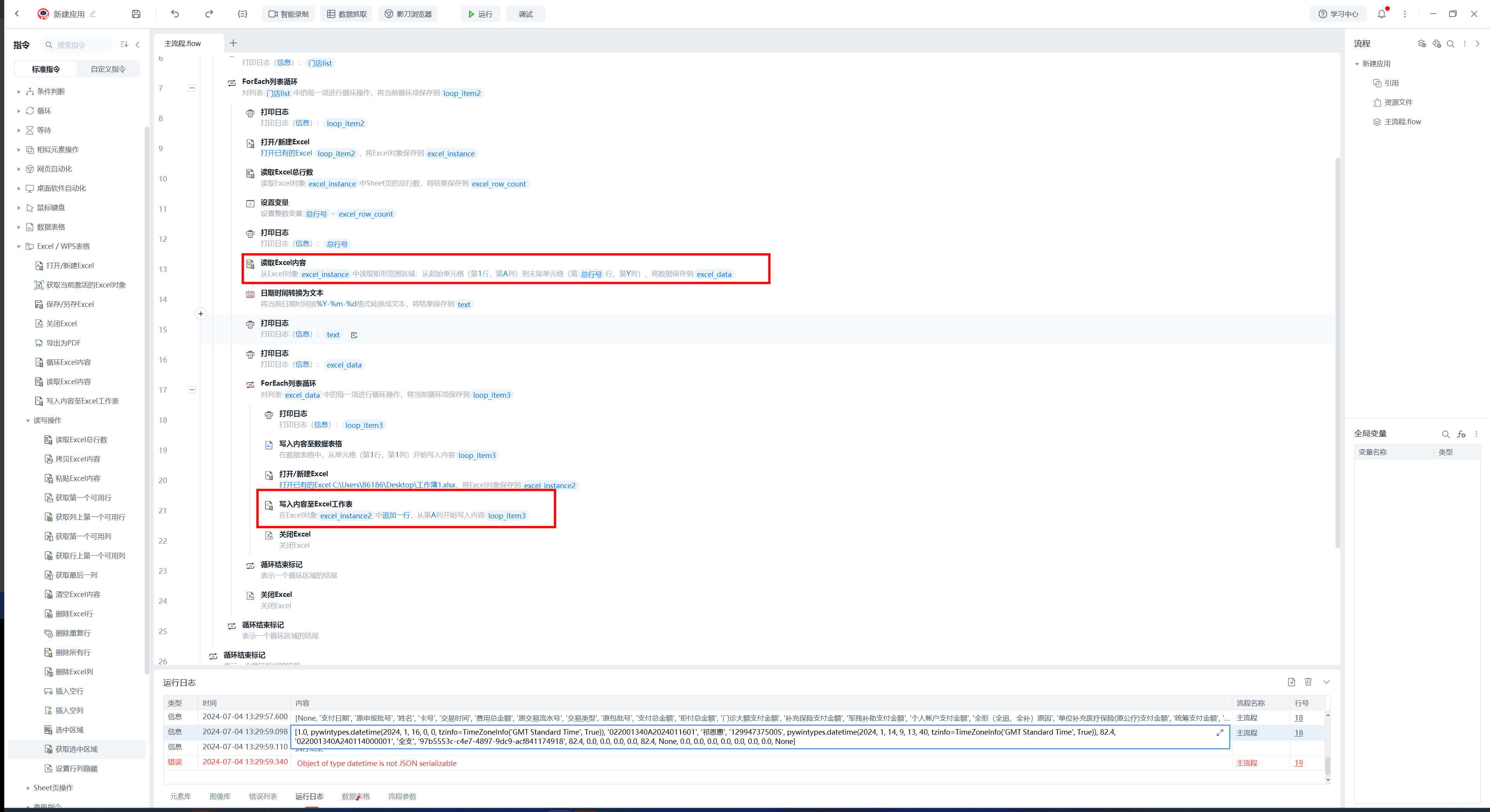Select 标准指令 toggle option
This screenshot has width=1490, height=812.
[x=46, y=69]
